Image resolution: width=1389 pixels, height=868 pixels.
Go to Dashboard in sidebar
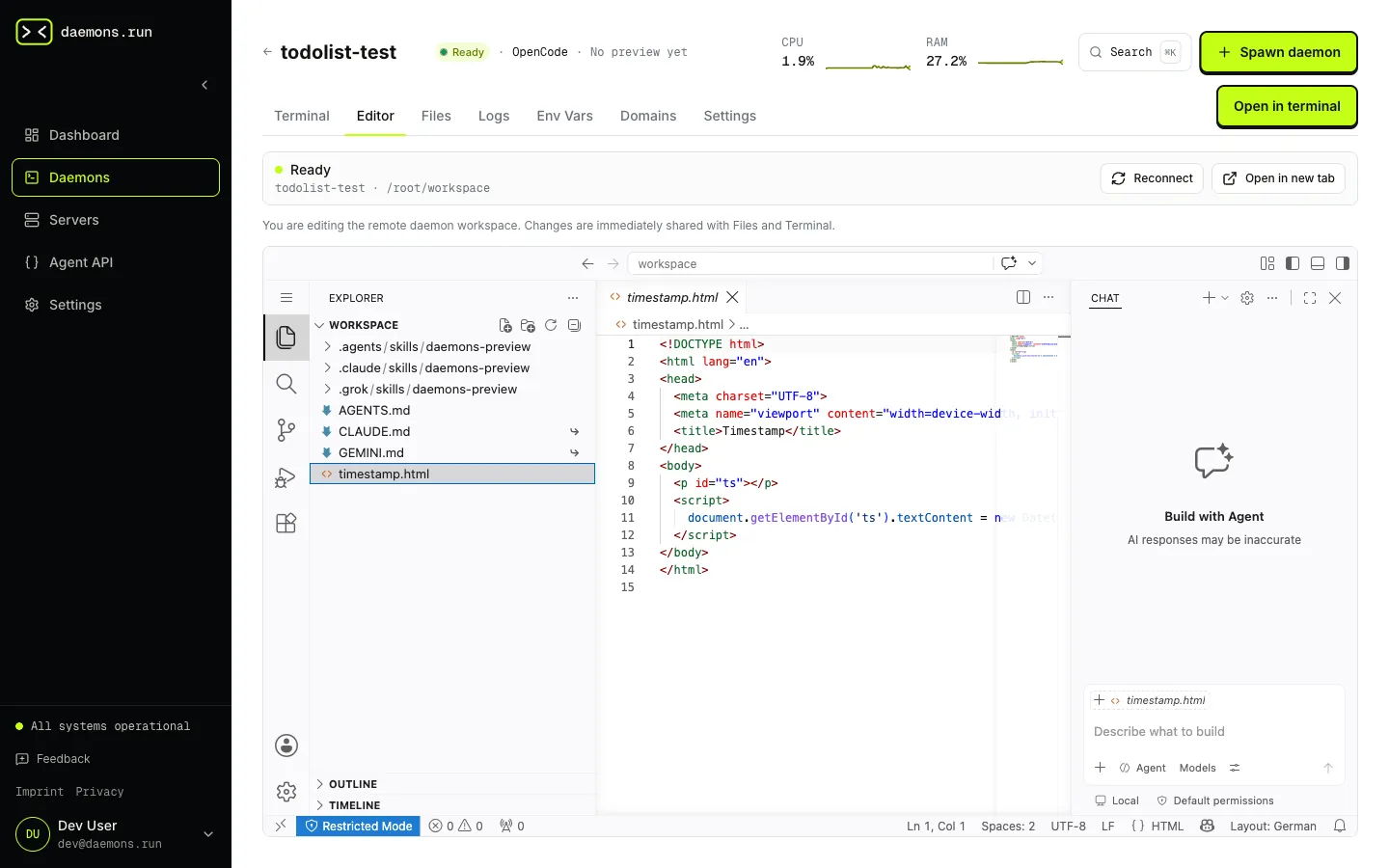[x=116, y=135]
